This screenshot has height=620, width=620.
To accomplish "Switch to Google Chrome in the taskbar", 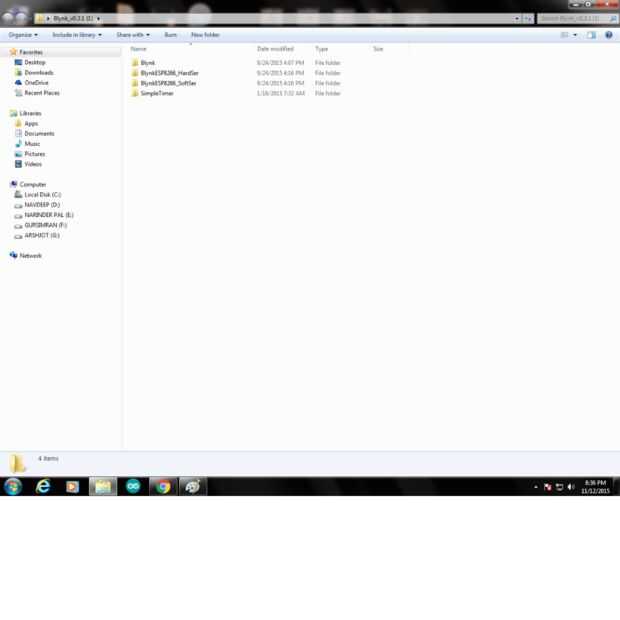I will [163, 486].
